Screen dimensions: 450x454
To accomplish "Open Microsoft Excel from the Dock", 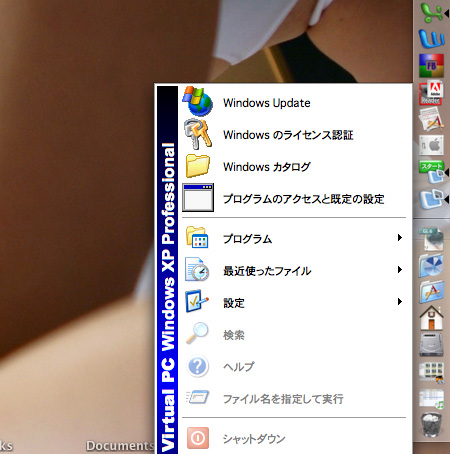I will pos(431,13).
